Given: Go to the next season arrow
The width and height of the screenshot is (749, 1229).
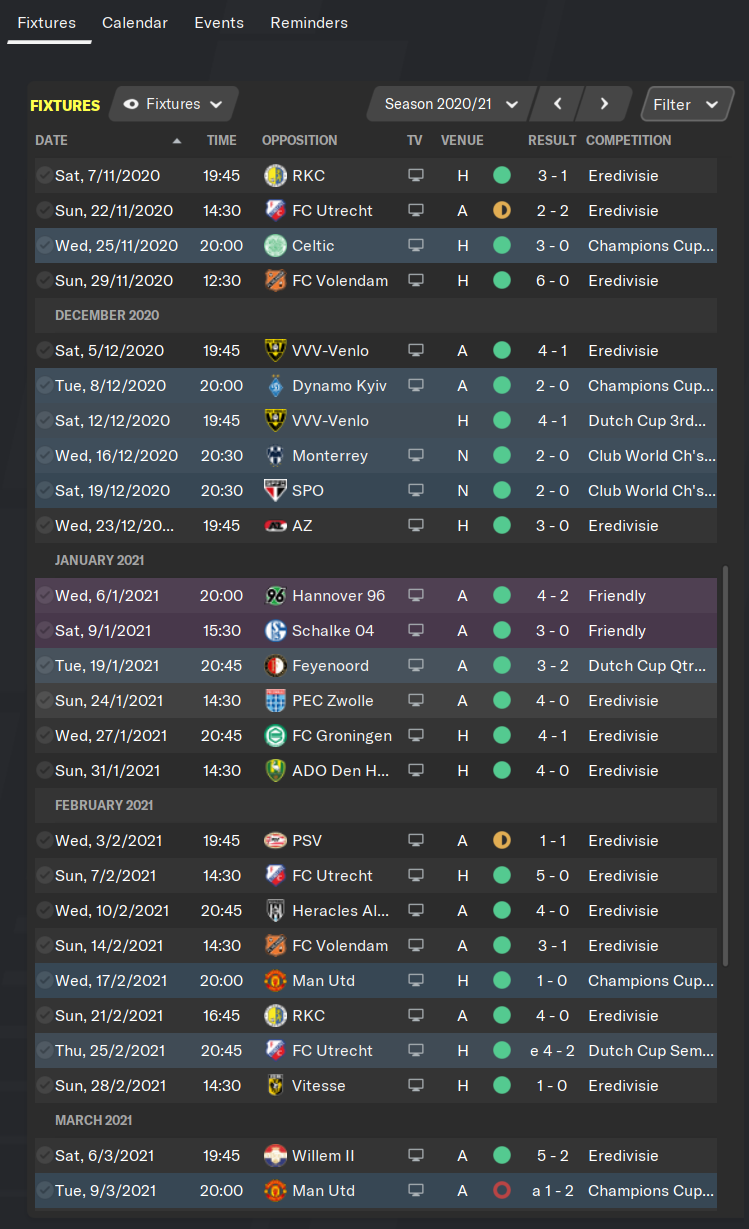Looking at the screenshot, I should 604,104.
